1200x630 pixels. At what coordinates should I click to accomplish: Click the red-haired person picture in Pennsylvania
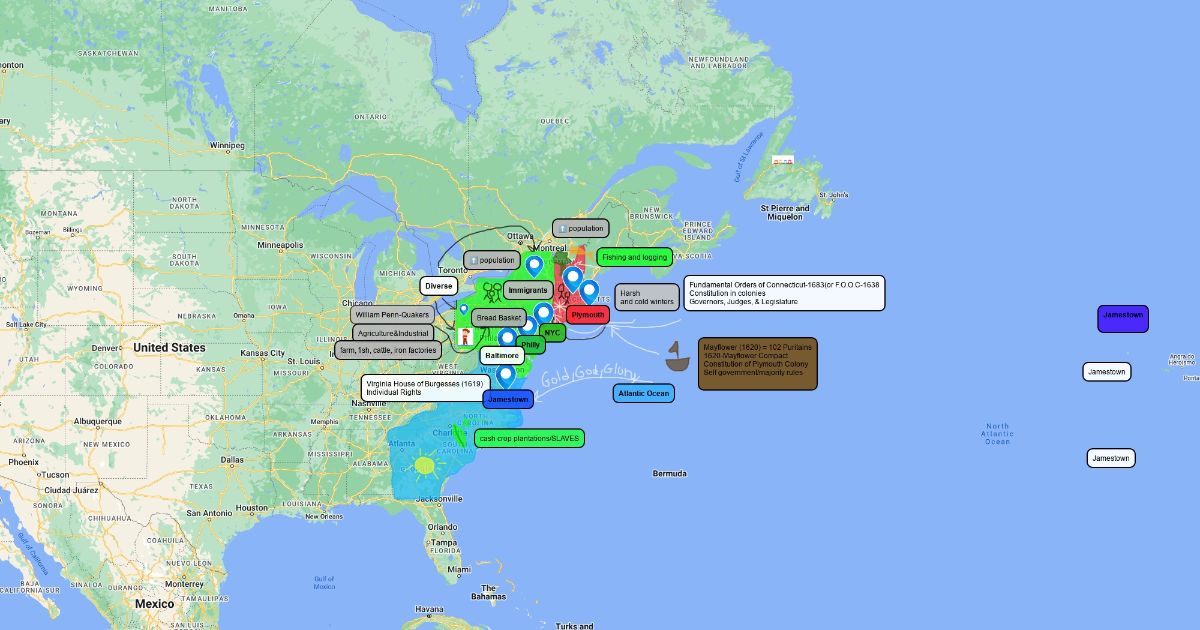(465, 337)
